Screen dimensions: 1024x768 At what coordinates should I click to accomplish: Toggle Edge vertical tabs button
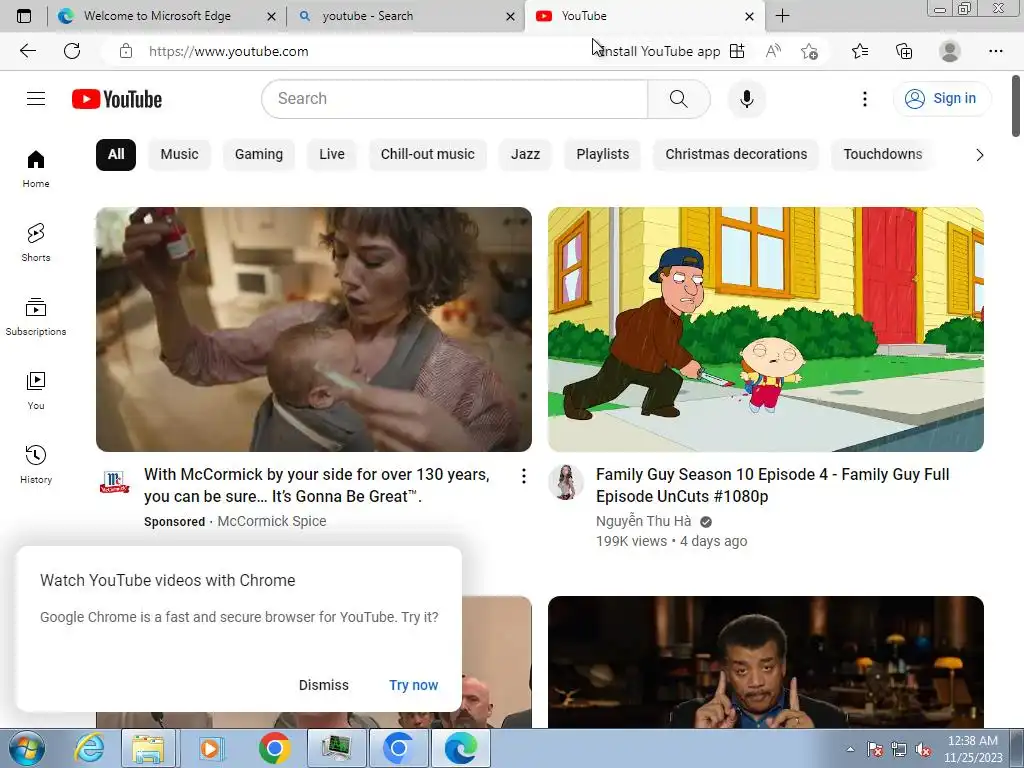[24, 16]
